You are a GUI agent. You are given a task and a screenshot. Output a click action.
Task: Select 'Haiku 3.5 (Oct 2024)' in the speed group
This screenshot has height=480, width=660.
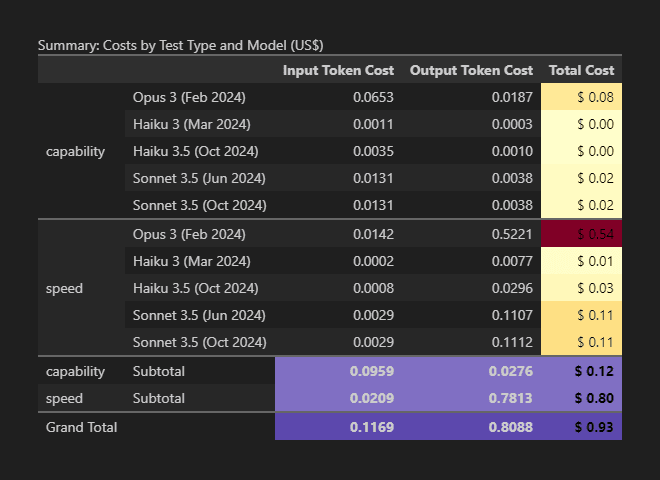pyautogui.click(x=196, y=288)
